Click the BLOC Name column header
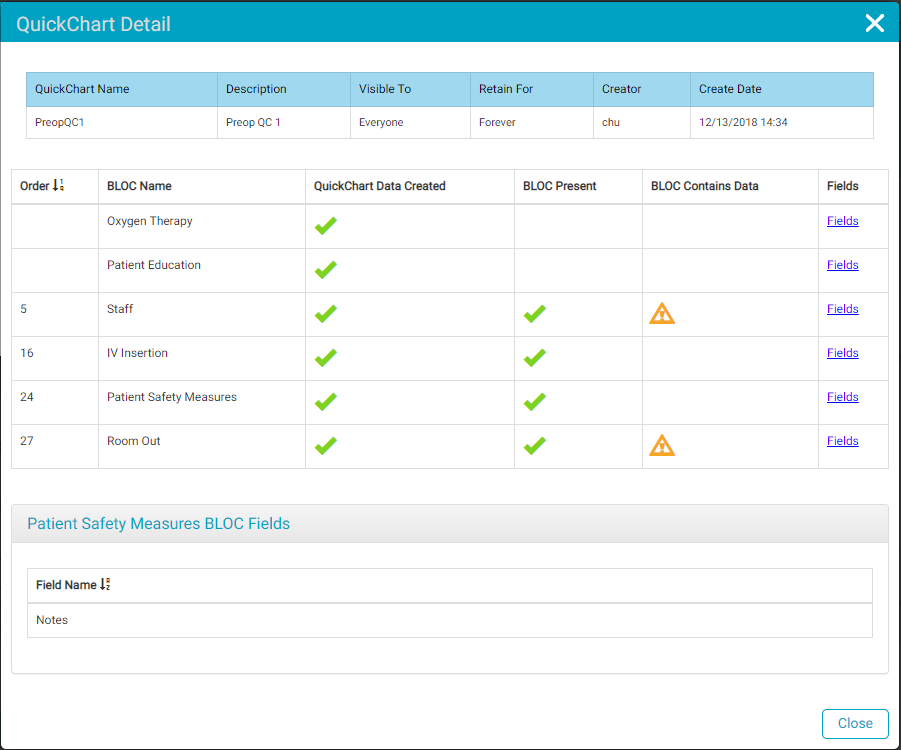The width and height of the screenshot is (901, 750). point(139,186)
